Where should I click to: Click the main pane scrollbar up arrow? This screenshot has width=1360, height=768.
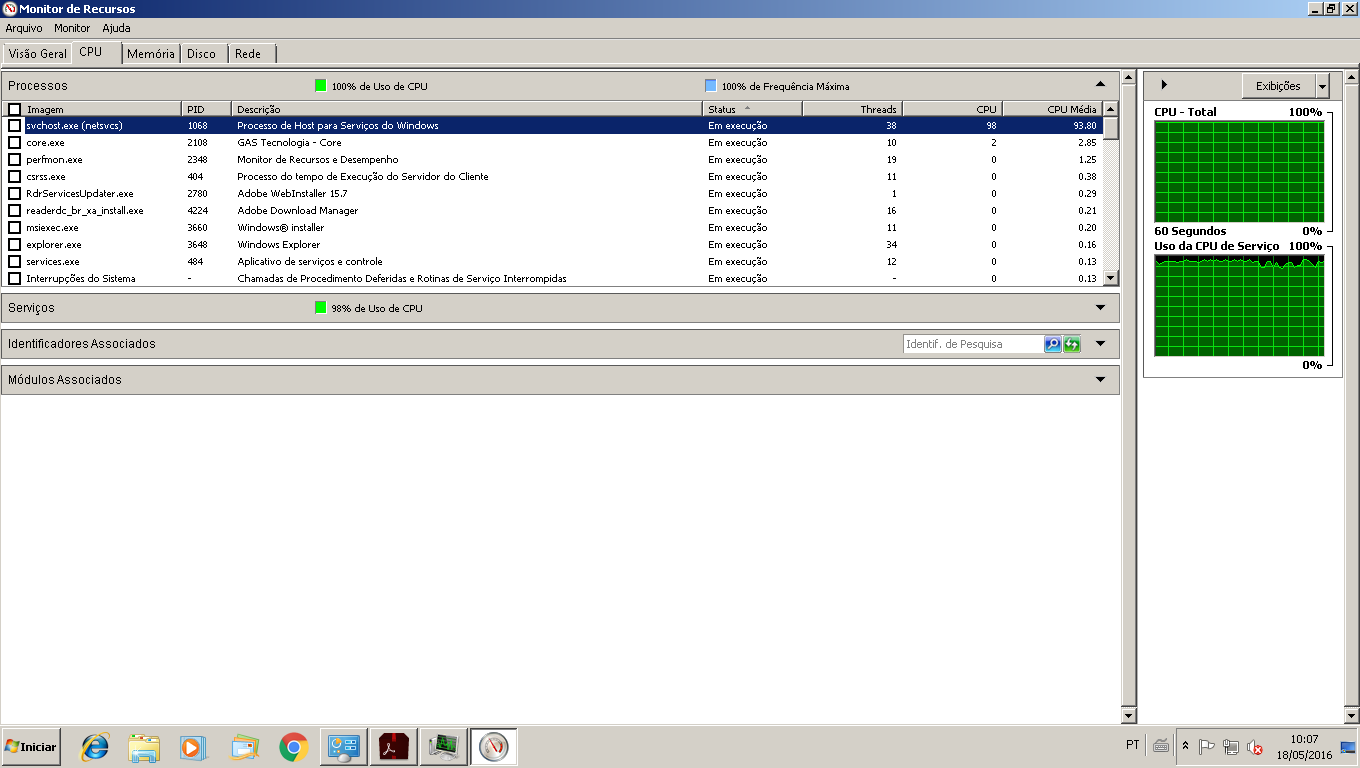pyautogui.click(x=1129, y=78)
